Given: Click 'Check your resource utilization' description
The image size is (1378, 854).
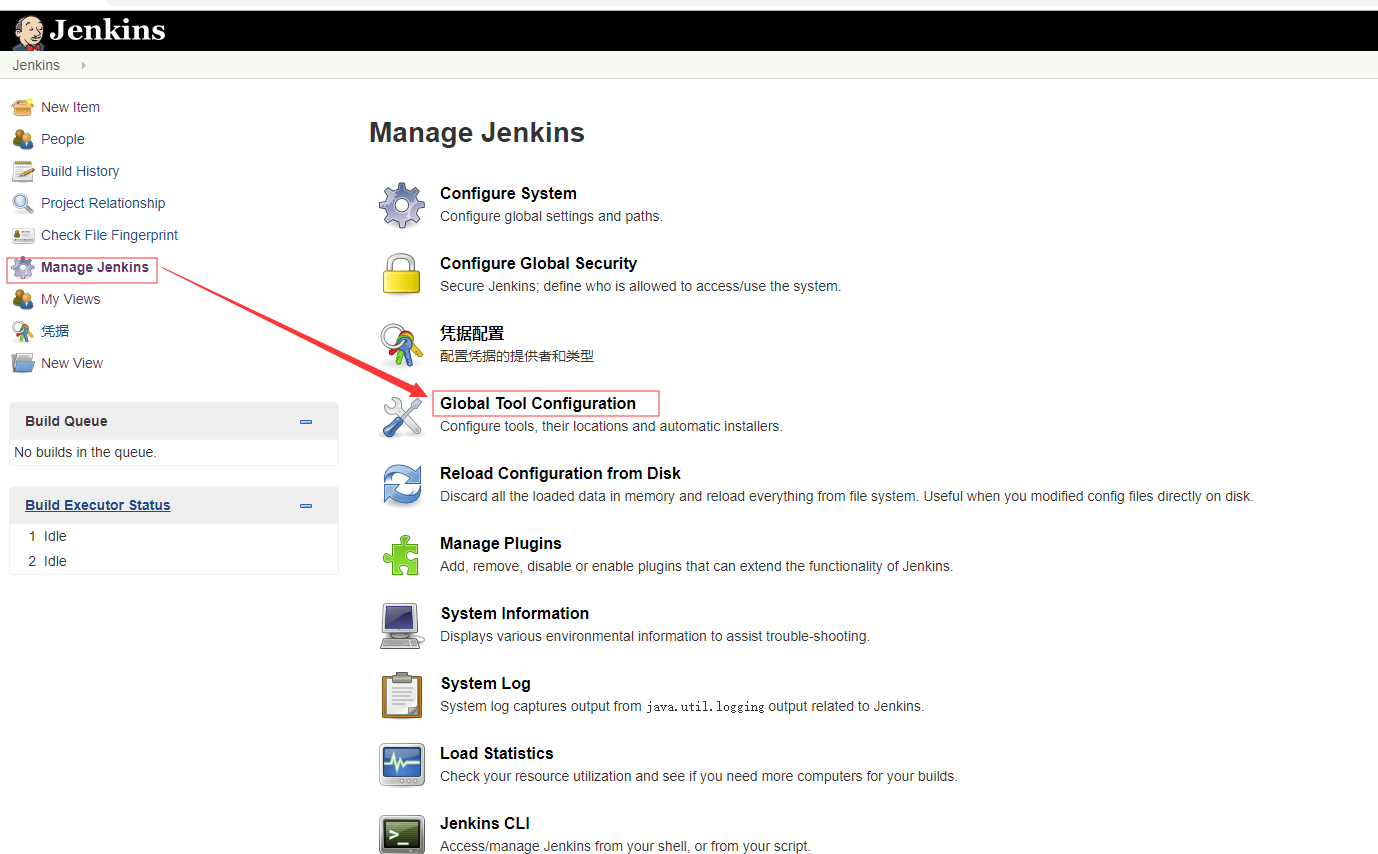Looking at the screenshot, I should 699,776.
